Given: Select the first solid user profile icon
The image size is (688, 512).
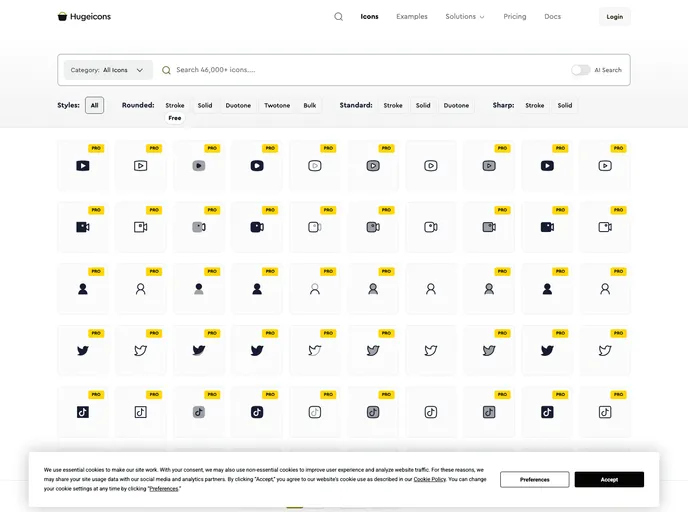Looking at the screenshot, I should (x=83, y=289).
